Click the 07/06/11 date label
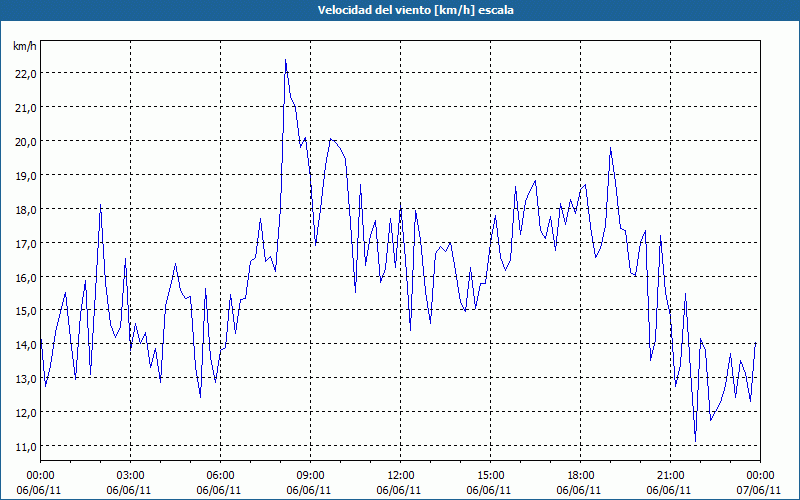 click(759, 490)
